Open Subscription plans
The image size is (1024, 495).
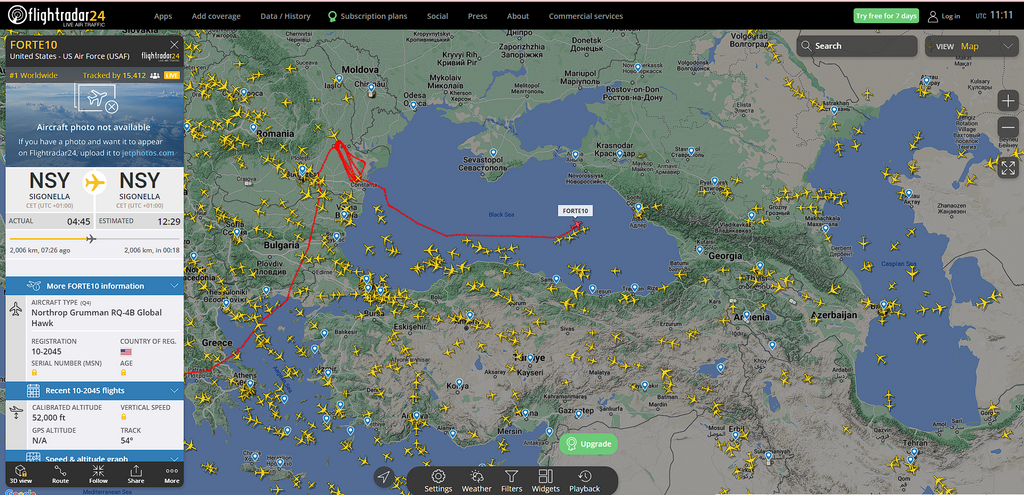tap(368, 16)
